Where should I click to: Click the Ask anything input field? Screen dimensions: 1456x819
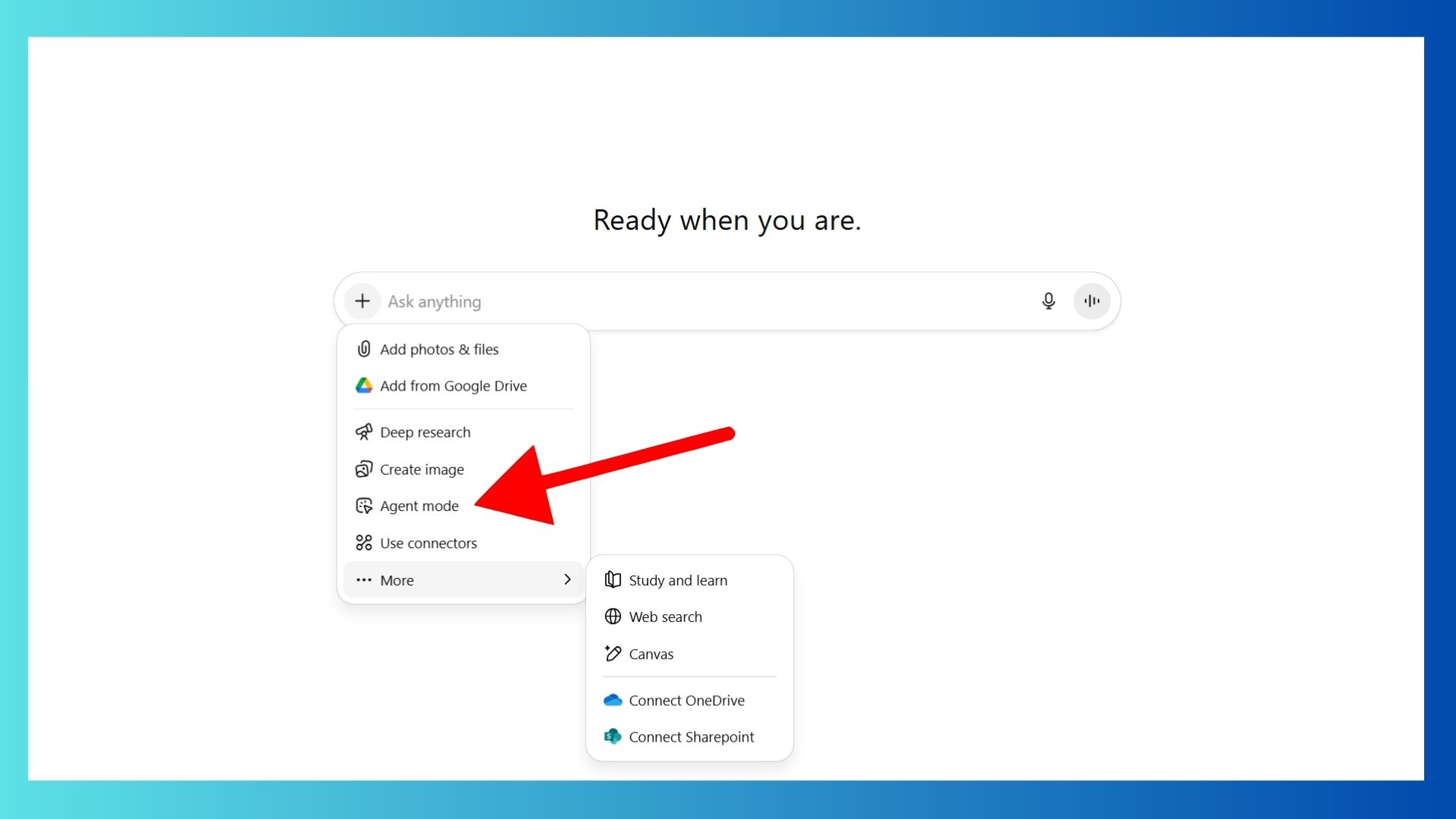click(x=682, y=302)
